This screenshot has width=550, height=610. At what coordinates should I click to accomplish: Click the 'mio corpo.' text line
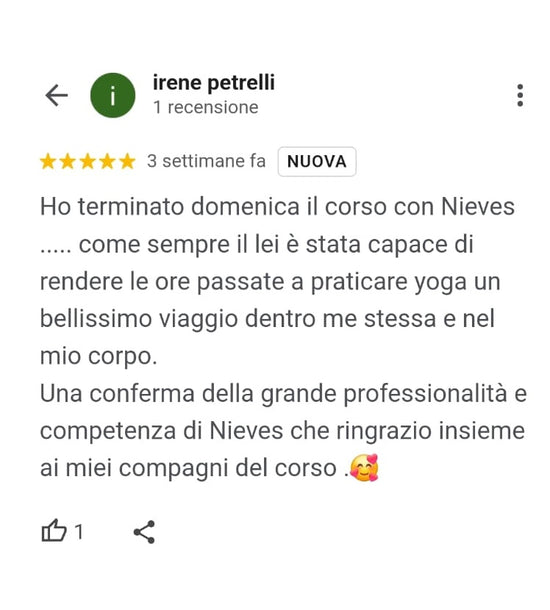99,357
